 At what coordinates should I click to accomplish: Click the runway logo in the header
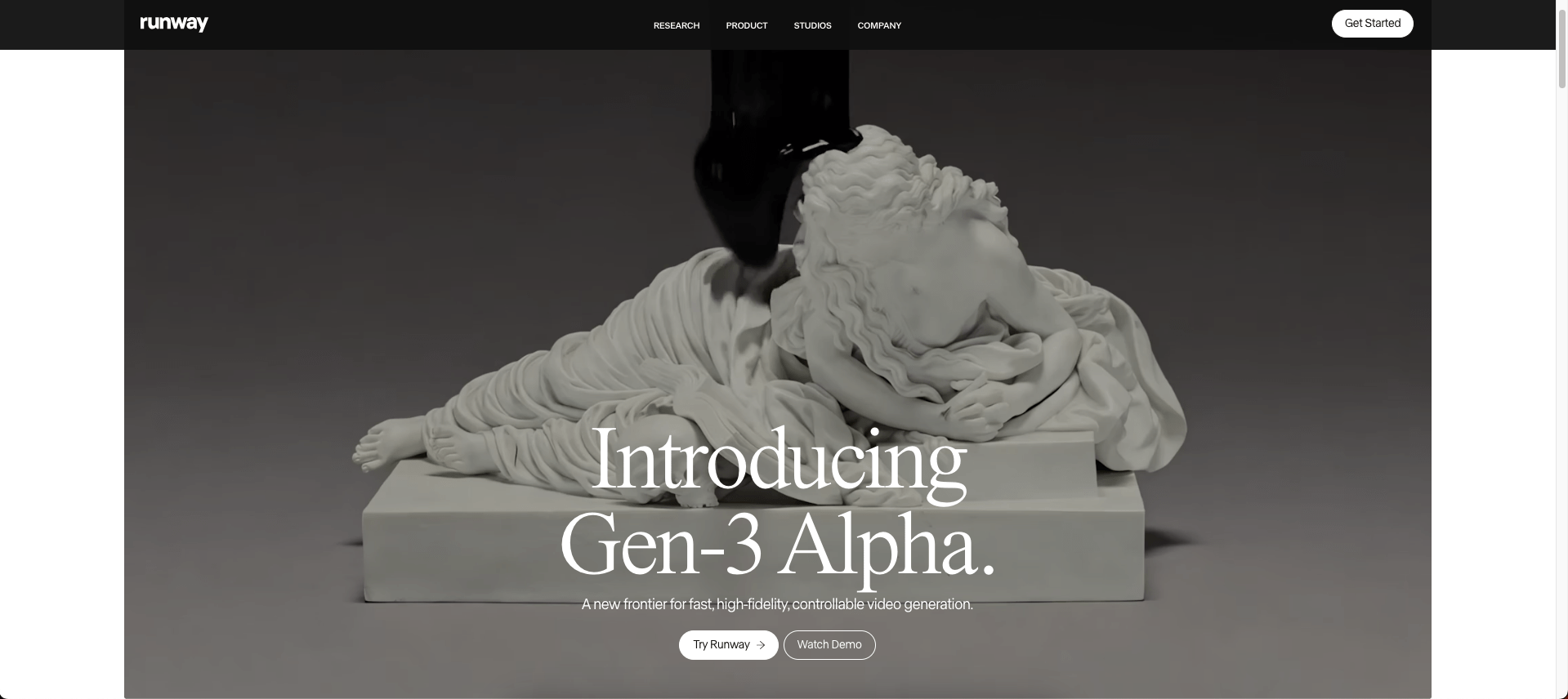(174, 24)
